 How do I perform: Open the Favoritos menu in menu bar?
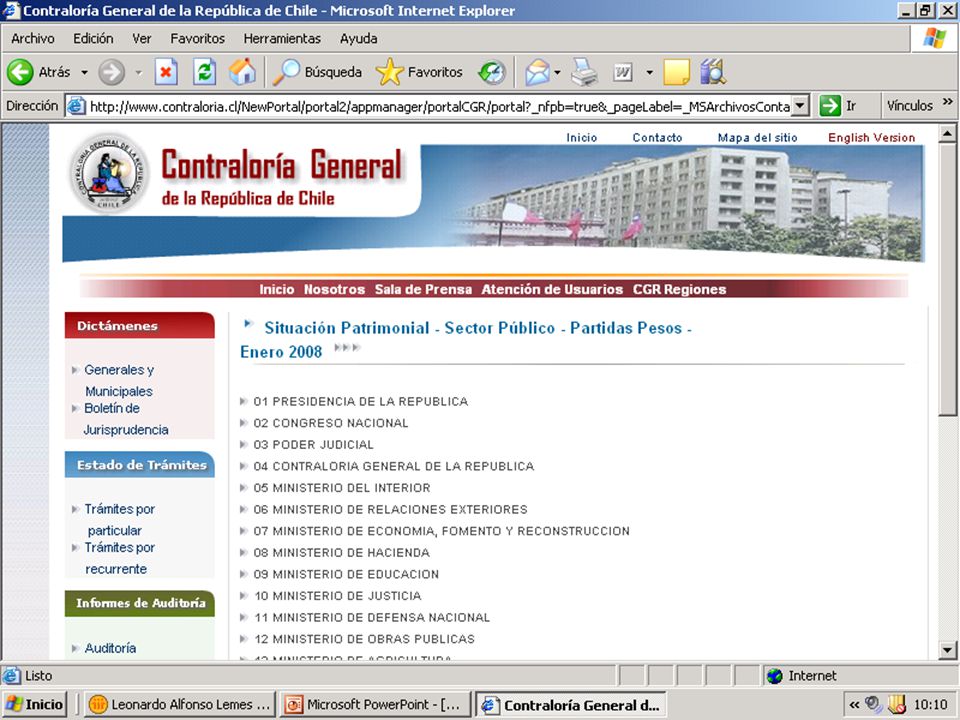(197, 39)
